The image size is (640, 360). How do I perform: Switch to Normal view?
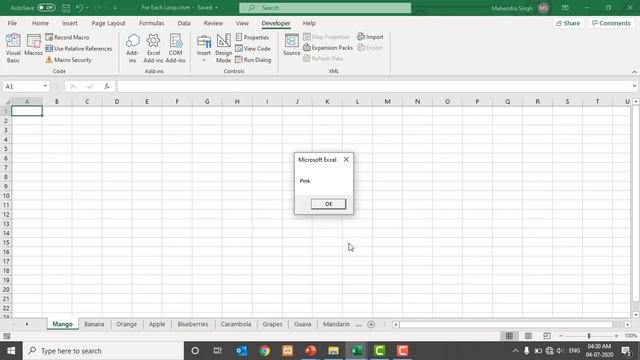[x=509, y=336]
